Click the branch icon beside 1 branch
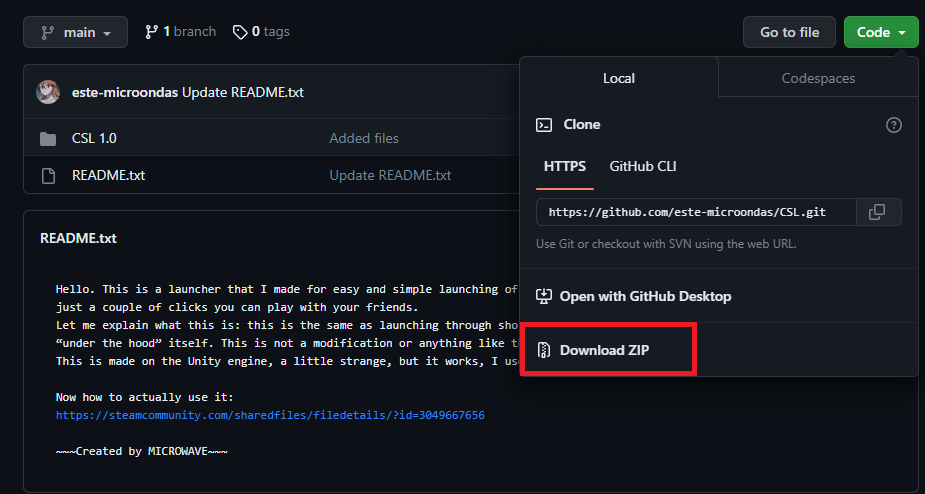The height and width of the screenshot is (494, 925). pyautogui.click(x=152, y=32)
